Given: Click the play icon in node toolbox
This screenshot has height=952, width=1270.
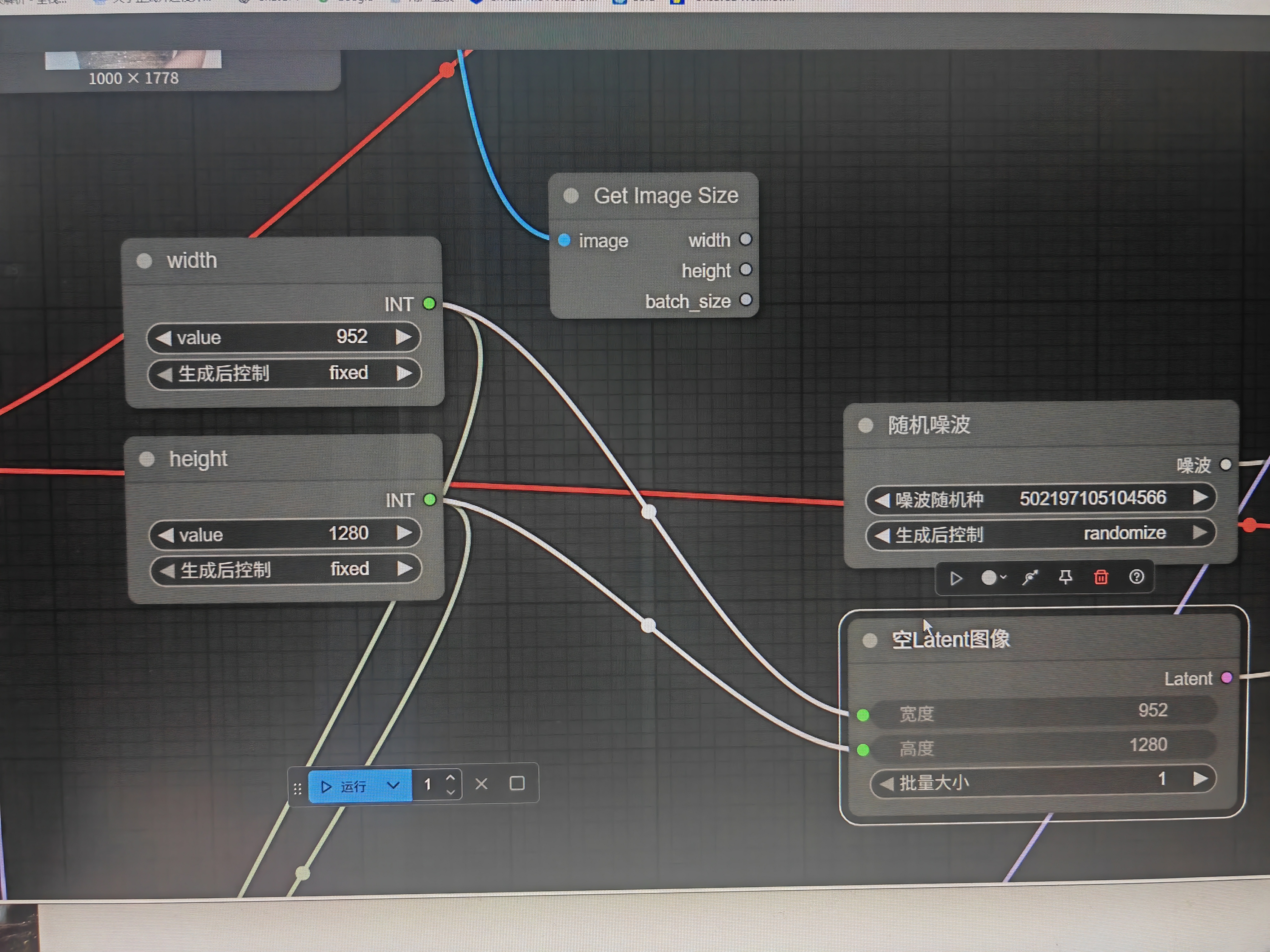Looking at the screenshot, I should [956, 578].
